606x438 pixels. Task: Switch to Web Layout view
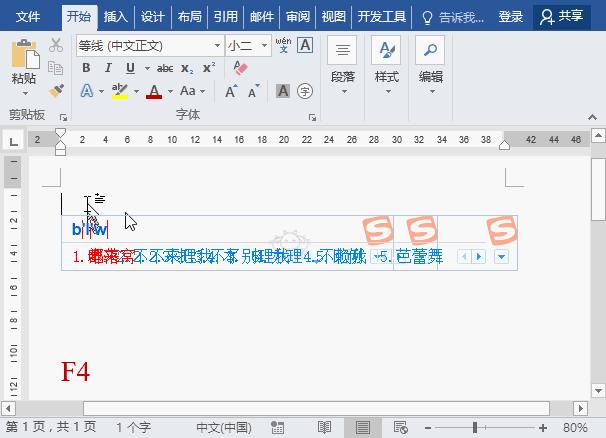(400, 428)
